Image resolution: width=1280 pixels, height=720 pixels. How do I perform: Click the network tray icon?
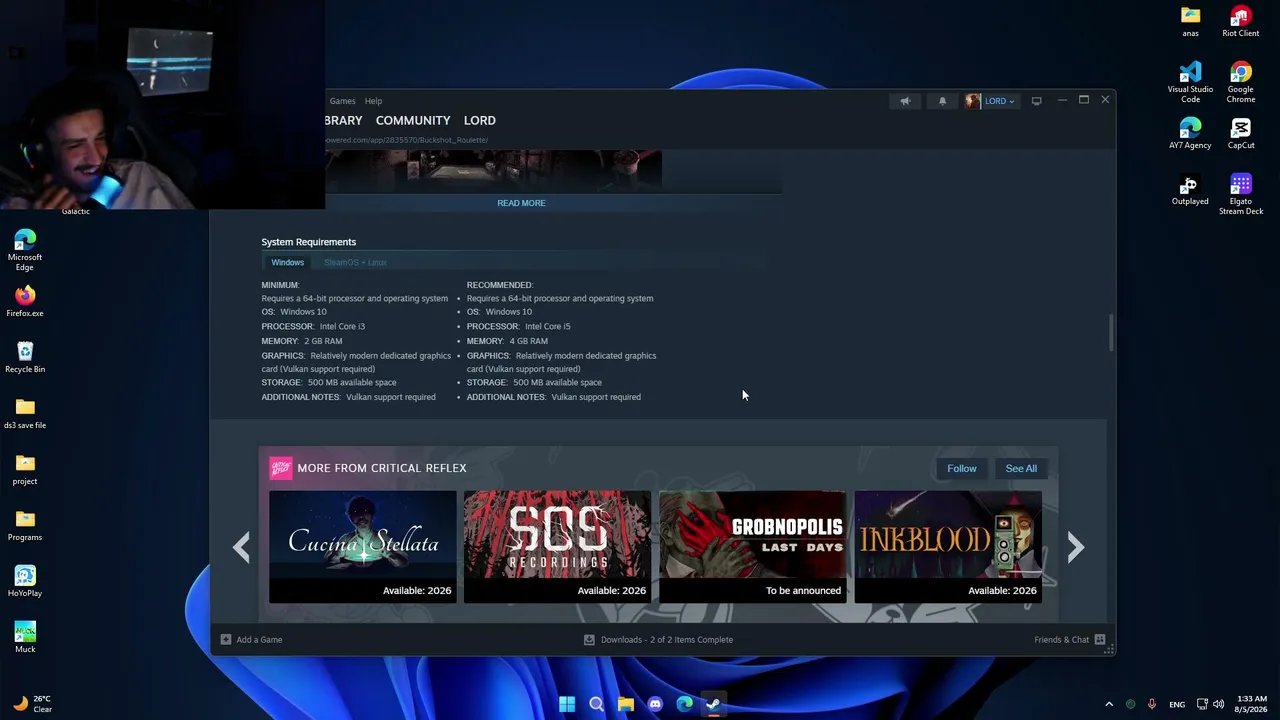1202,704
